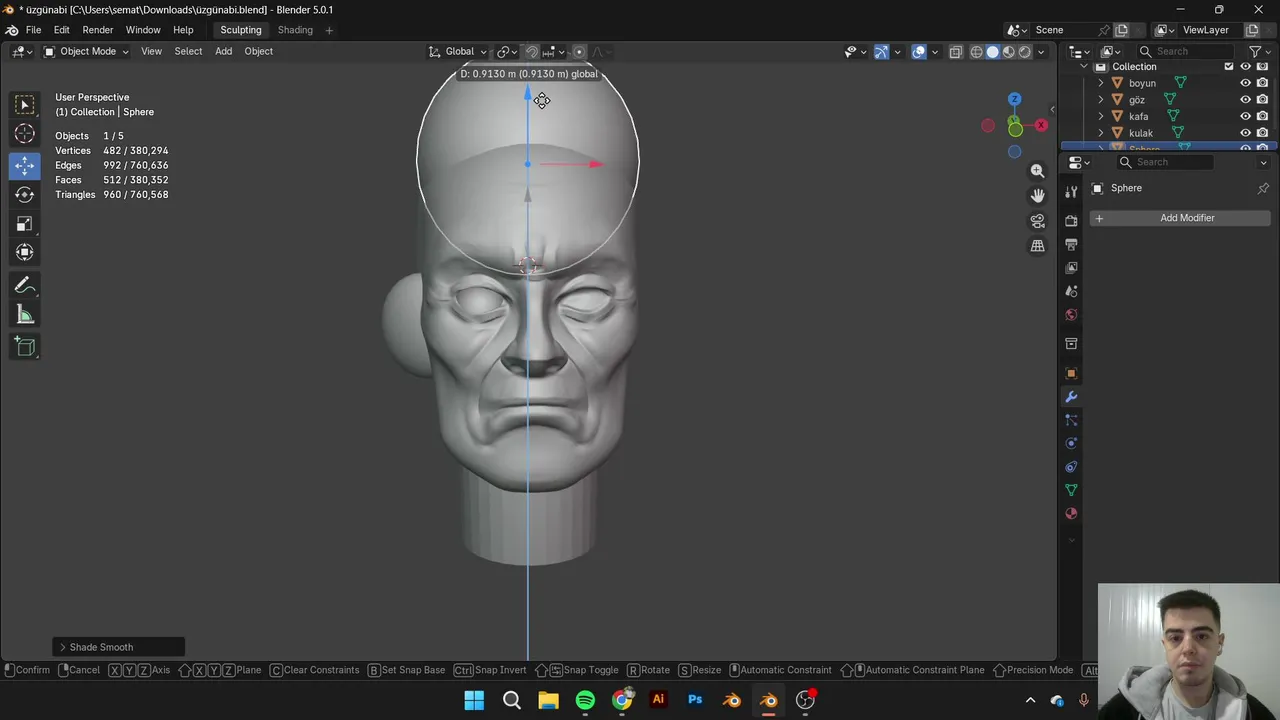Select the Select Box tool
The height and width of the screenshot is (720, 1280).
coord(25,105)
